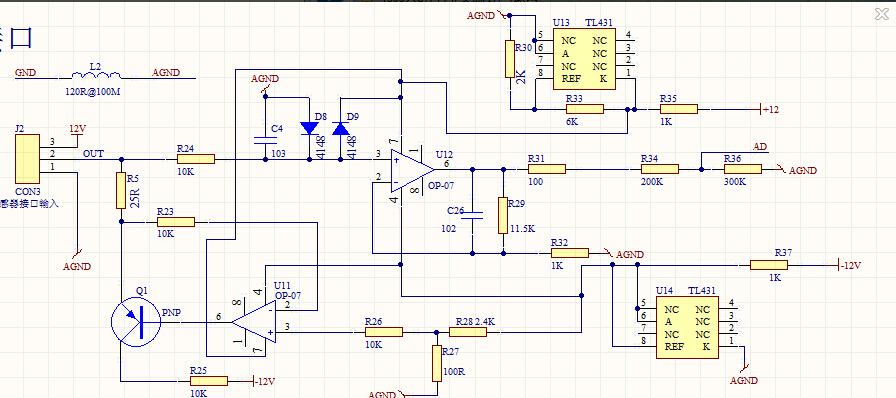Select resistor R24 symbol
This screenshot has height=398, width=896.
(195, 159)
